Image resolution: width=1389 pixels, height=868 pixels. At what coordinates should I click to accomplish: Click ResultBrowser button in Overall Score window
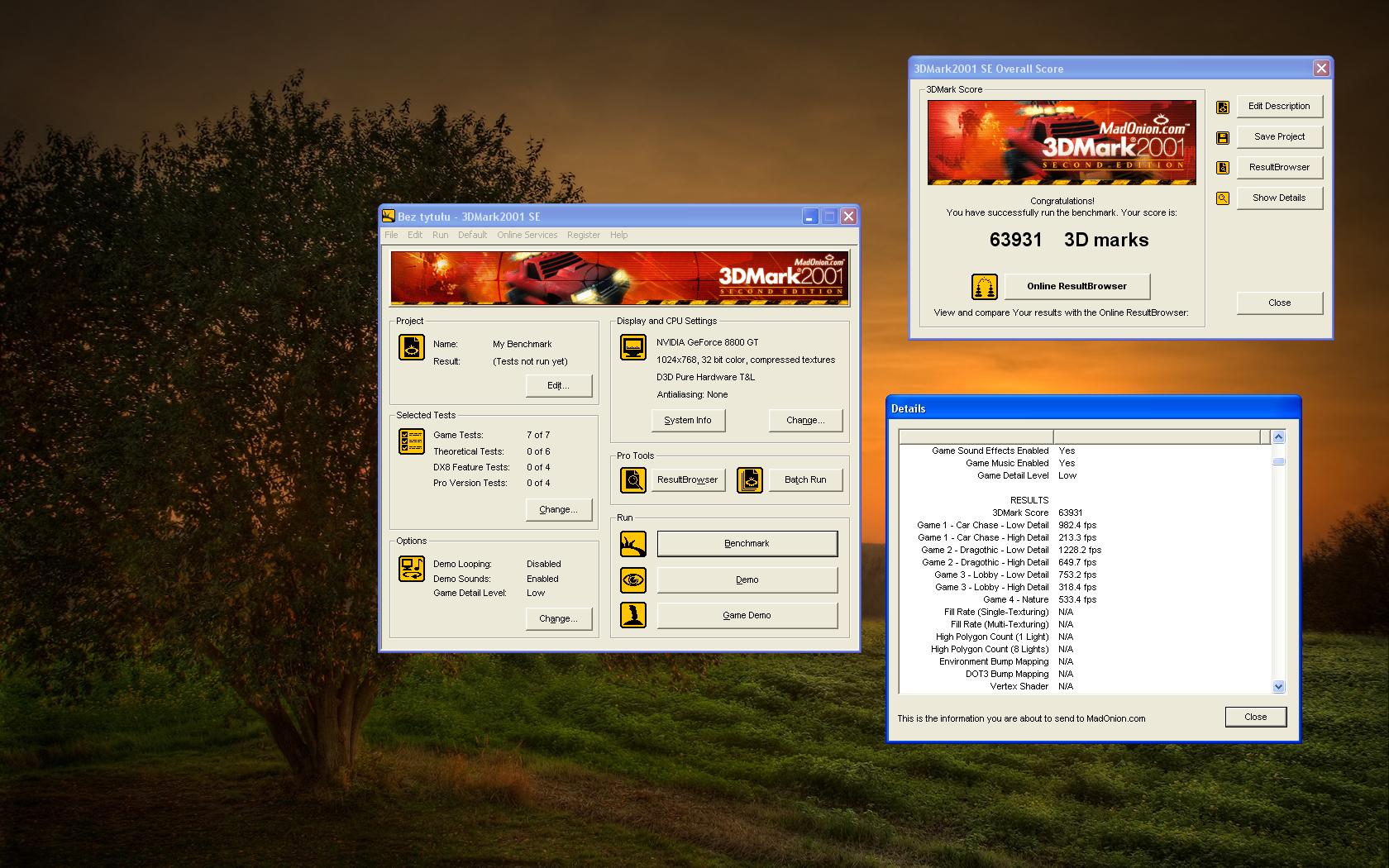[x=1279, y=168]
